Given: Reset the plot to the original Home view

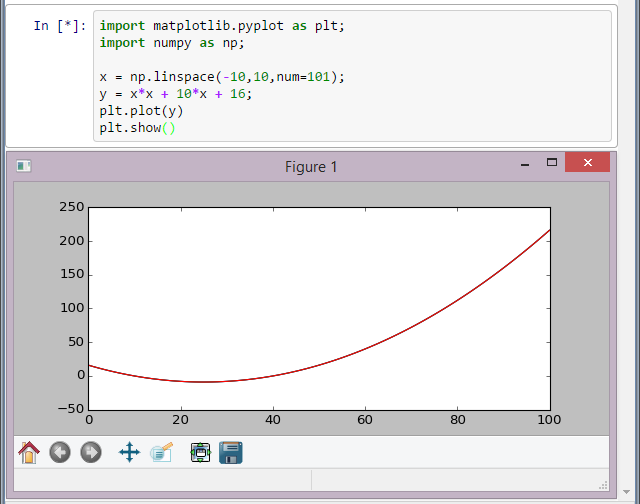Looking at the screenshot, I should click(x=29, y=453).
